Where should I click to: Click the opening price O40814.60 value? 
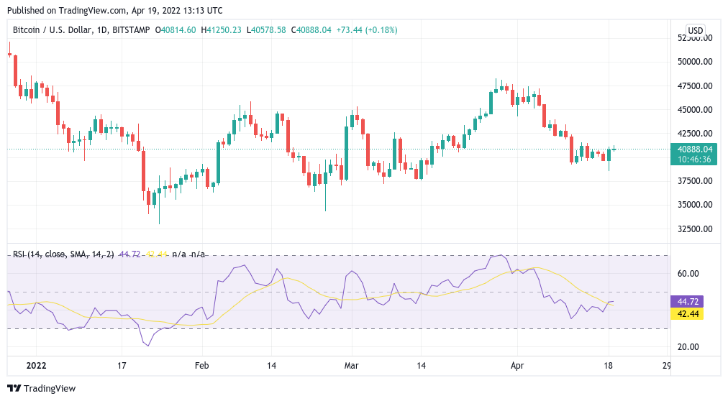tap(176, 30)
